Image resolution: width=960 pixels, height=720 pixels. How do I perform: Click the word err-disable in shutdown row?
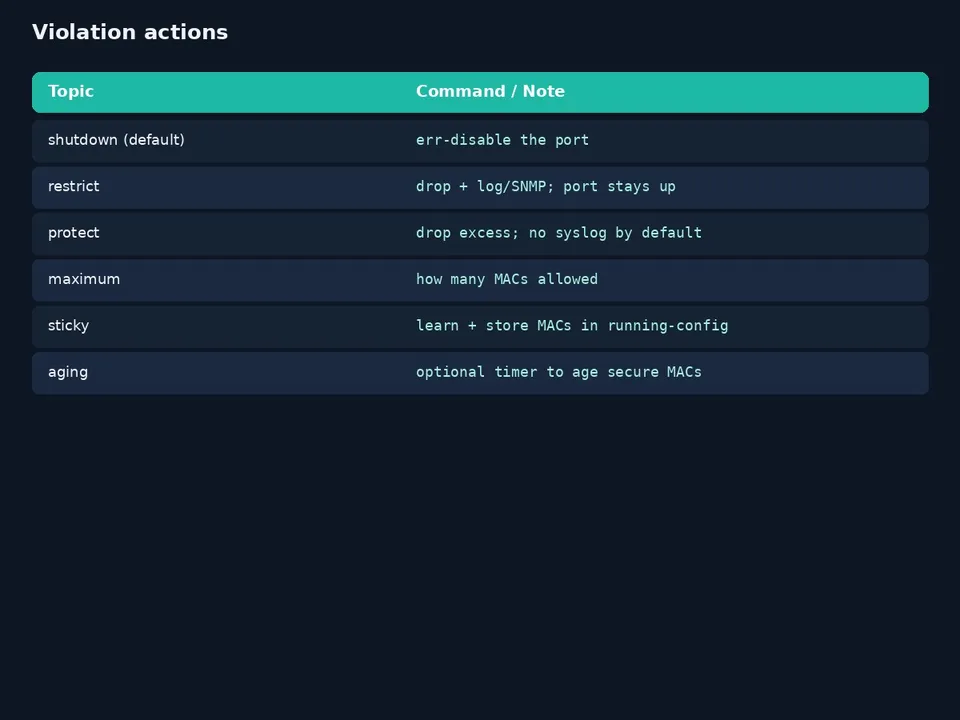(463, 140)
